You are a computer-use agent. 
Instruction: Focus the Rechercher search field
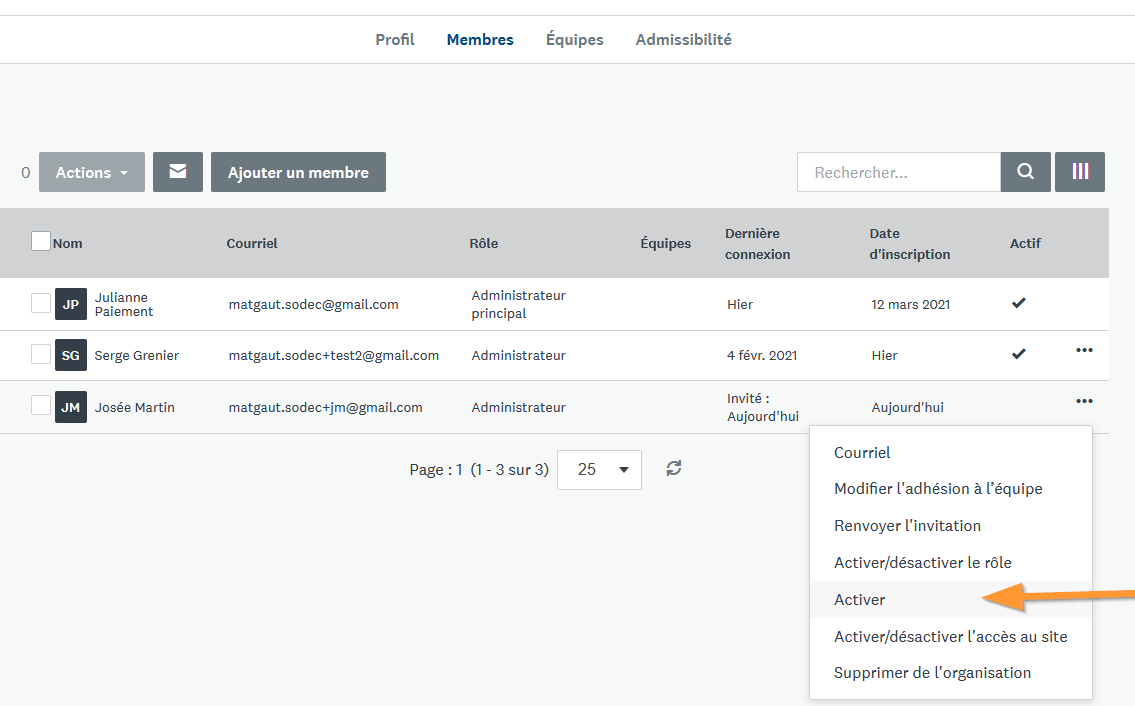point(898,172)
